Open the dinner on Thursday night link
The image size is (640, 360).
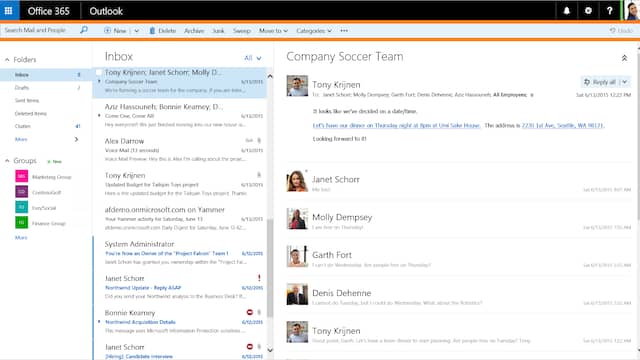pyautogui.click(x=396, y=125)
